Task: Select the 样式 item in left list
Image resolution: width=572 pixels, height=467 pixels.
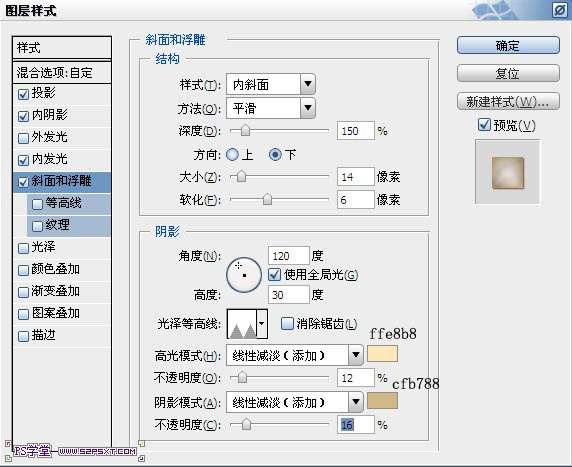Action: (62, 48)
